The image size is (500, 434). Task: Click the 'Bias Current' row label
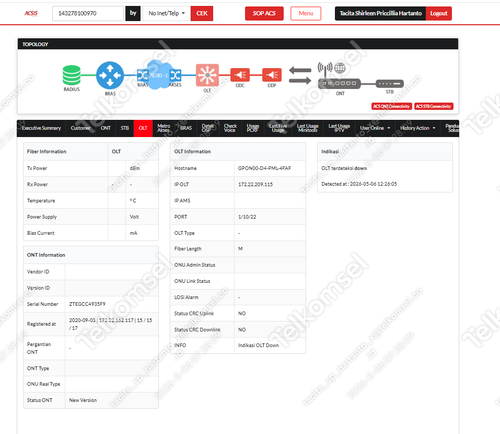coord(41,233)
